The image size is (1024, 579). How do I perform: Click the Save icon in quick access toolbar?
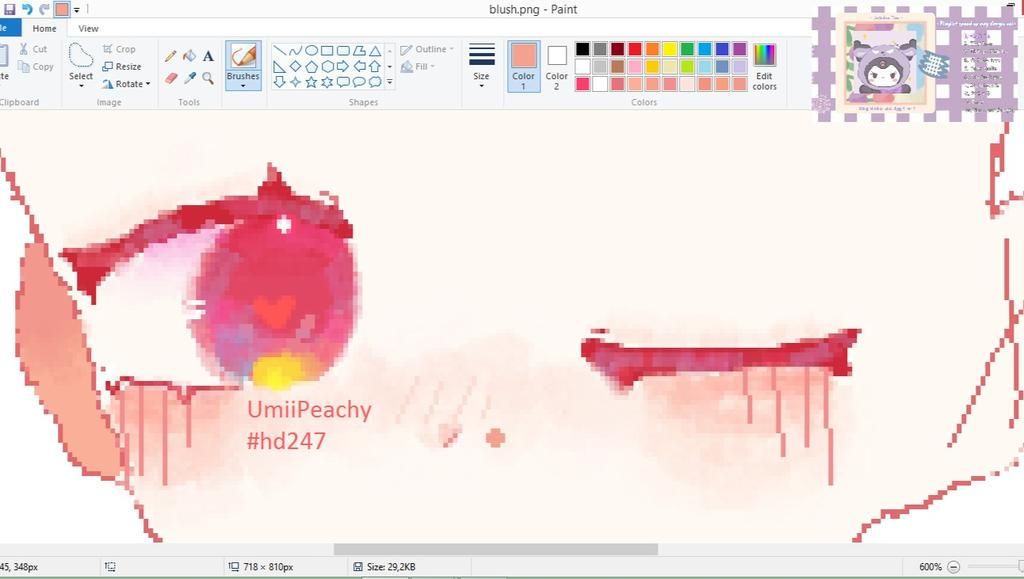pyautogui.click(x=10, y=9)
